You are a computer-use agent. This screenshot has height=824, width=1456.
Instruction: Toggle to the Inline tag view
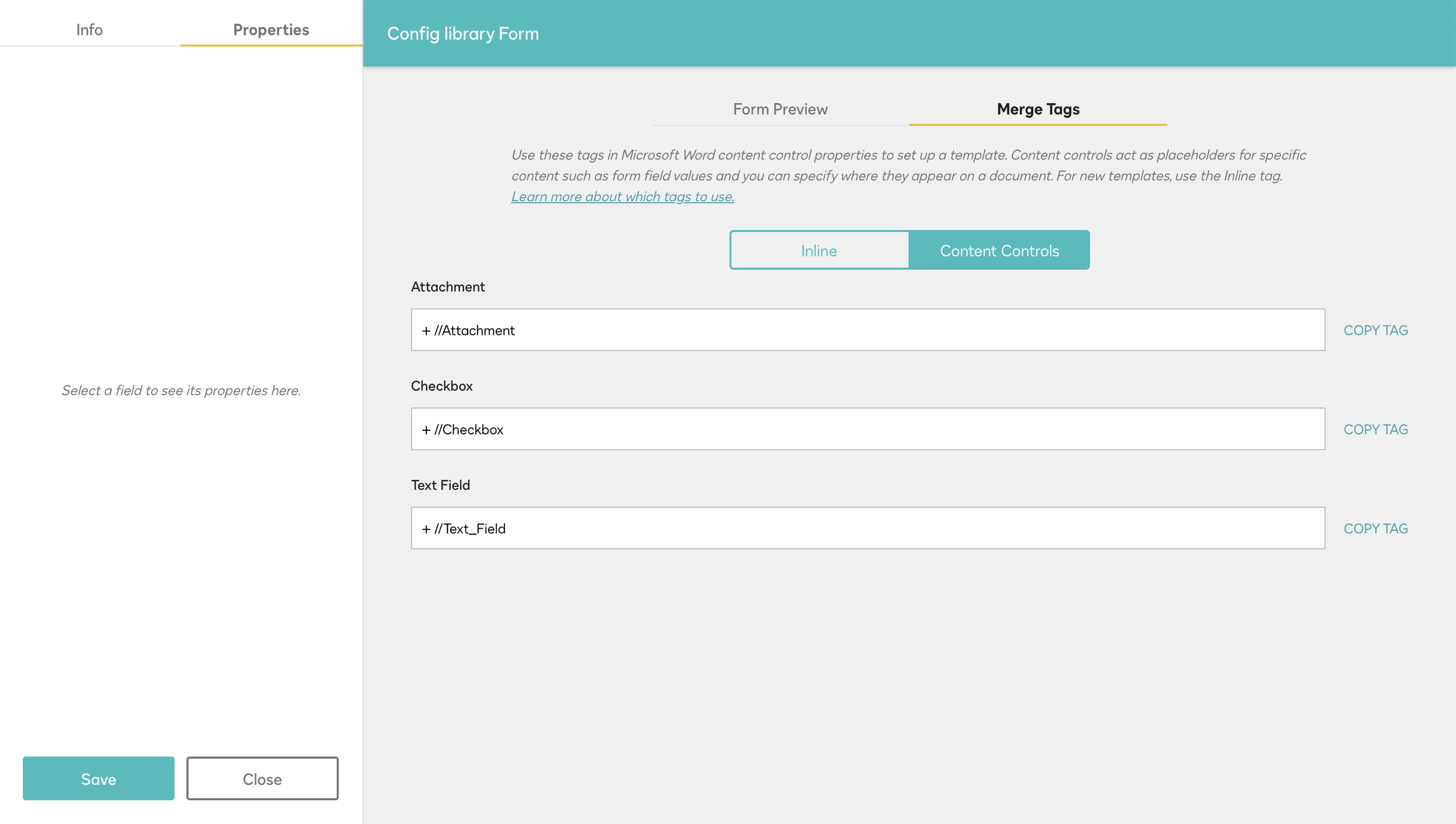pos(818,250)
